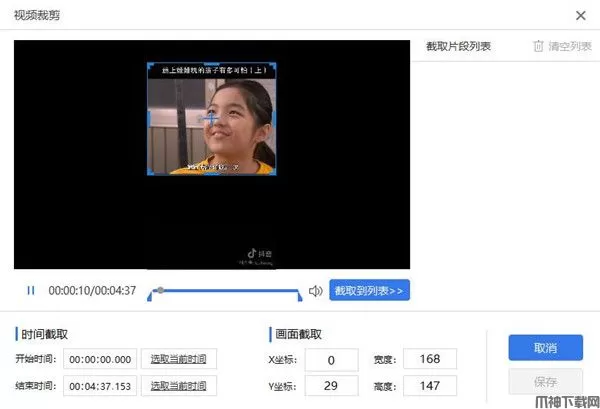600x409 pixels.
Task: Click 截取到列表>> button
Action: pos(369,290)
